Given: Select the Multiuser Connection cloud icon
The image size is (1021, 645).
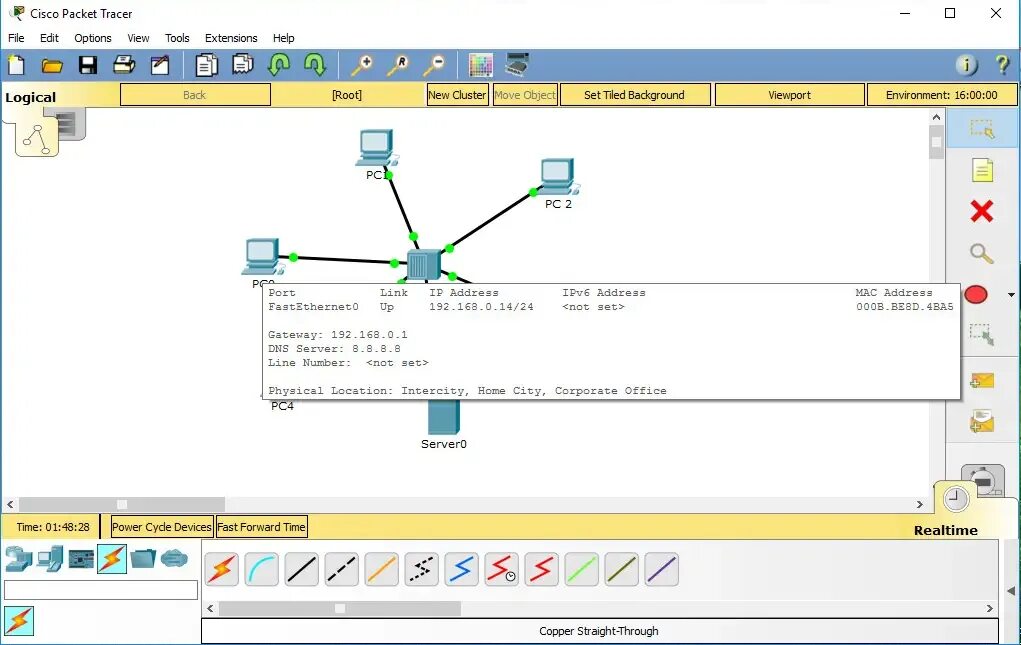Looking at the screenshot, I should 174,558.
